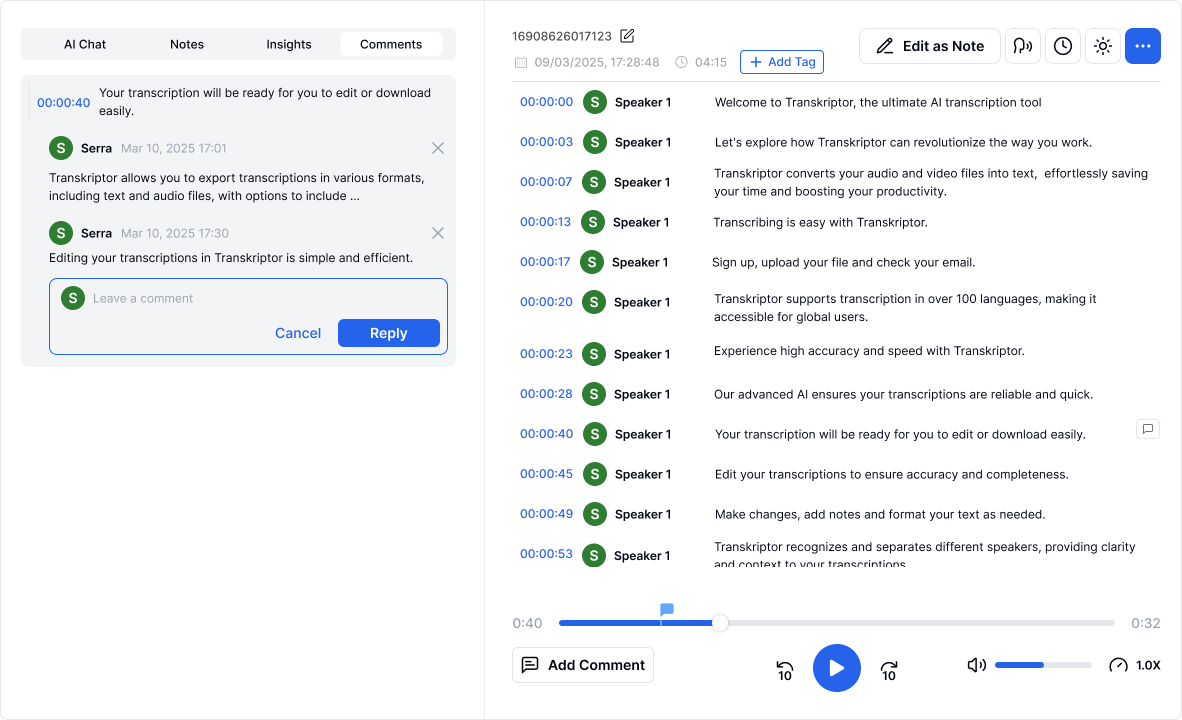Click the 00:00:49 transcript timestamp
1182x720 pixels.
coord(547,513)
